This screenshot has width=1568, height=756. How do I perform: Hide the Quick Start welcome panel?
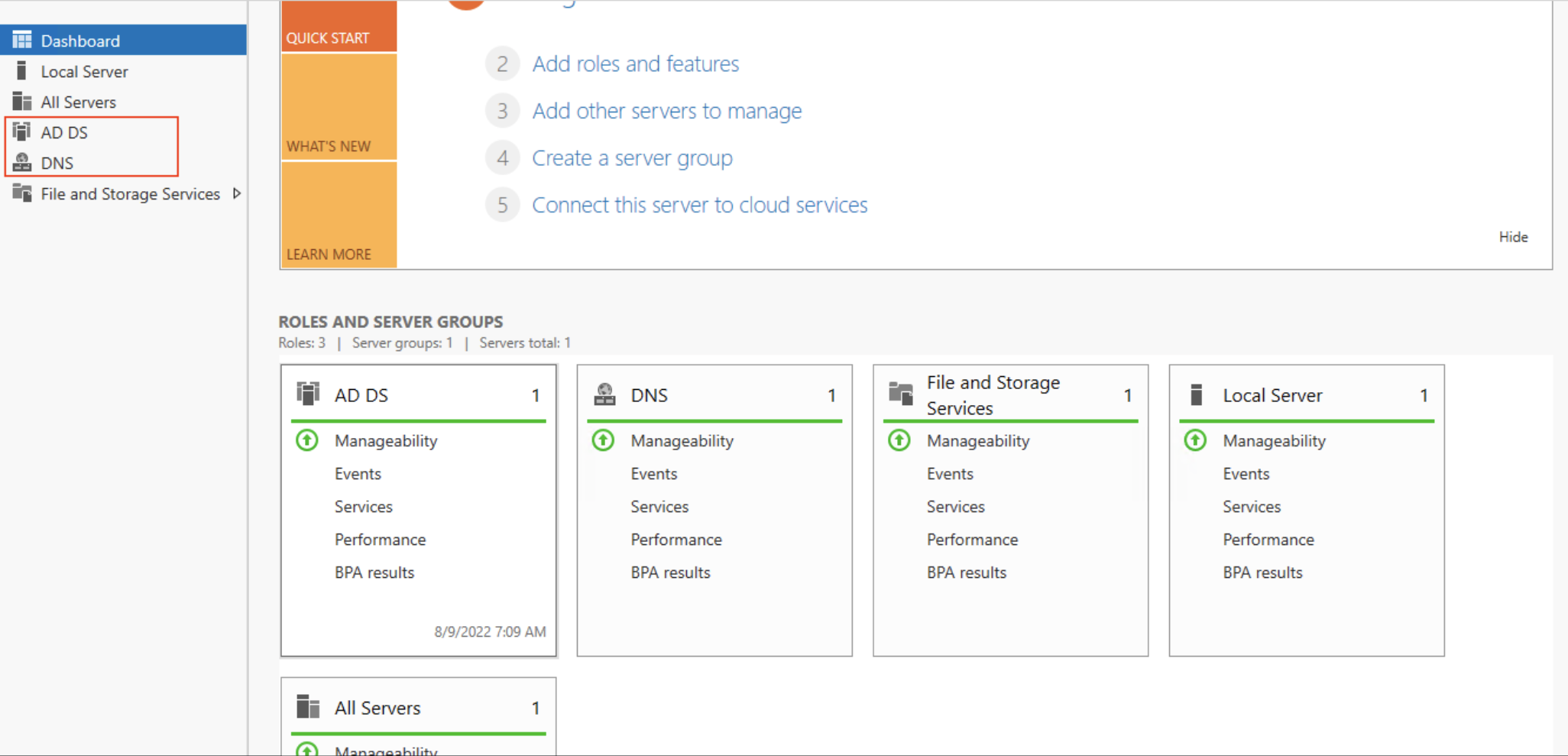click(1513, 236)
